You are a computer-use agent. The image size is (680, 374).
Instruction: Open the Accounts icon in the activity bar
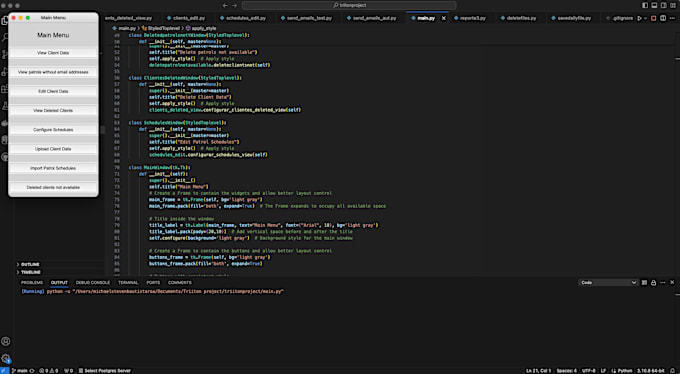(6, 342)
